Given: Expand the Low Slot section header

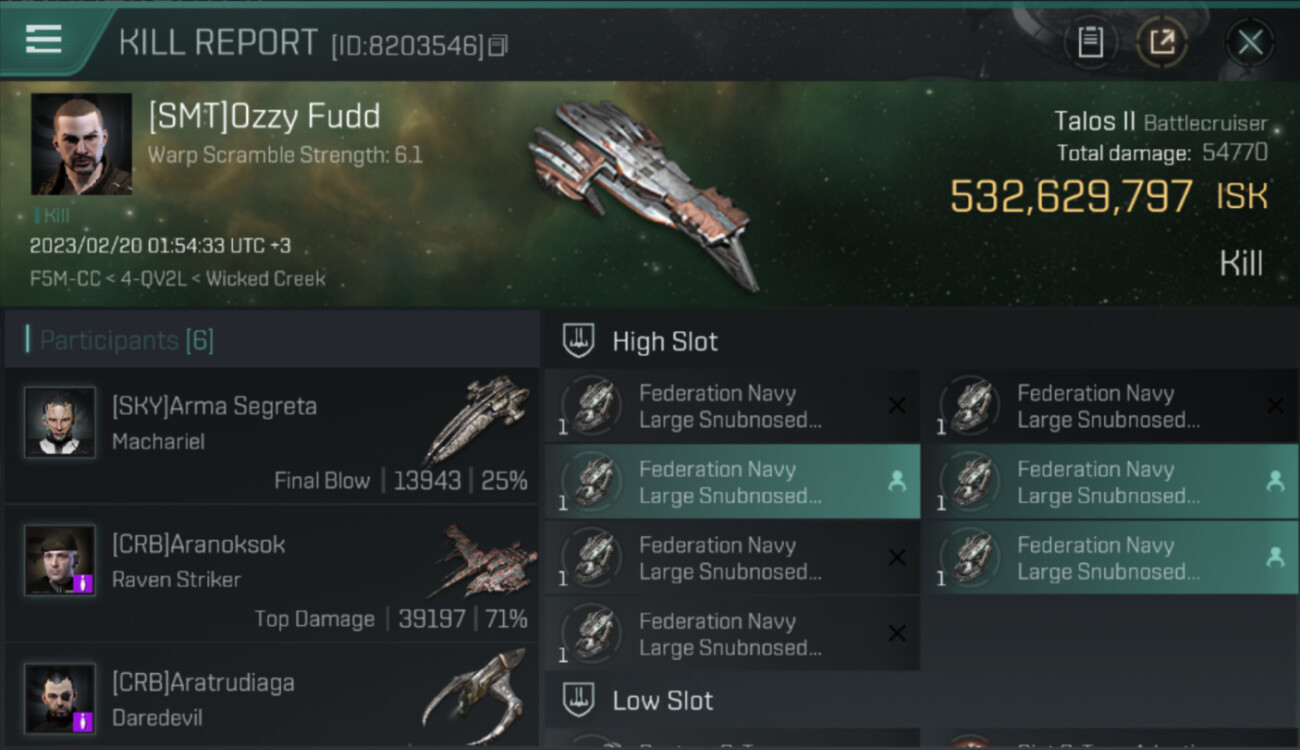Looking at the screenshot, I should coord(662,701).
